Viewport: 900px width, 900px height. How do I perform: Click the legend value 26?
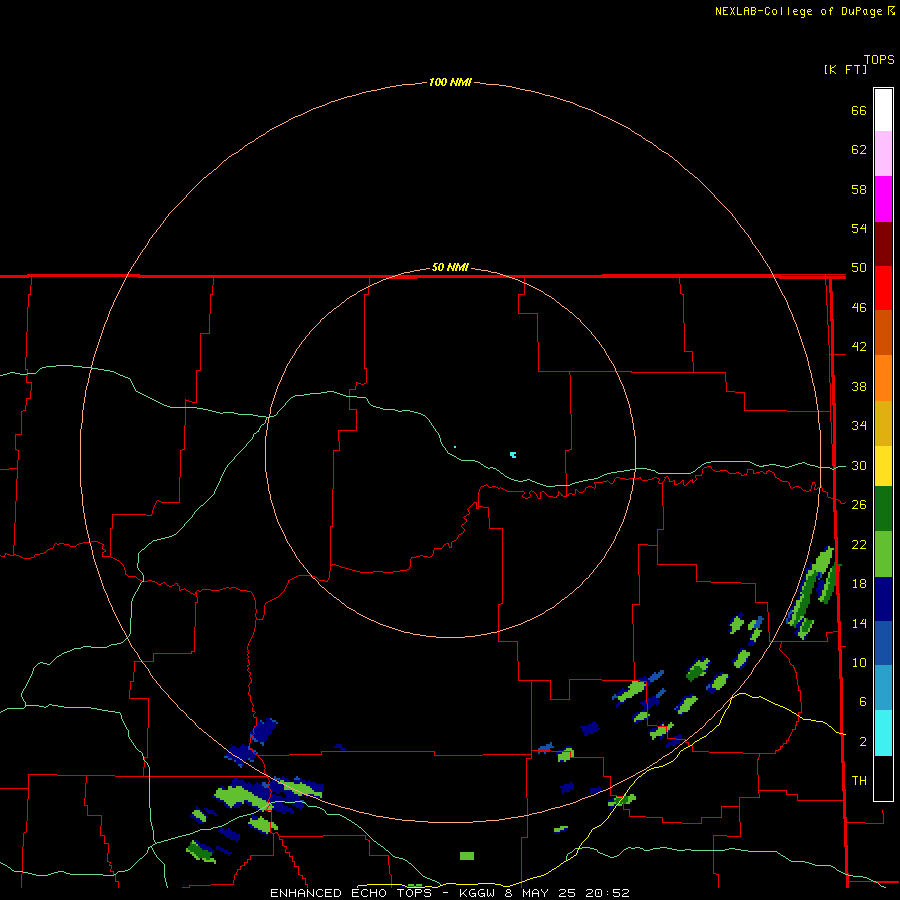coord(859,505)
